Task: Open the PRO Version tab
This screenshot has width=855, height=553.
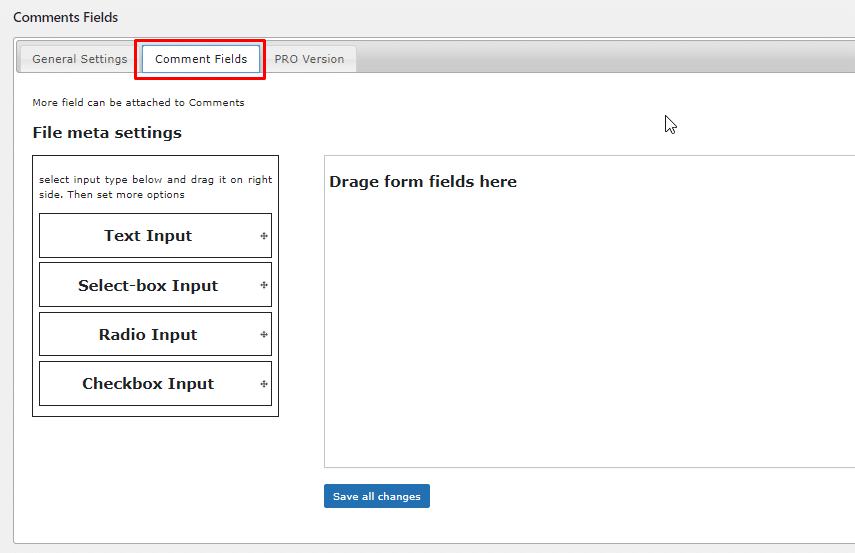Action: coord(309,59)
